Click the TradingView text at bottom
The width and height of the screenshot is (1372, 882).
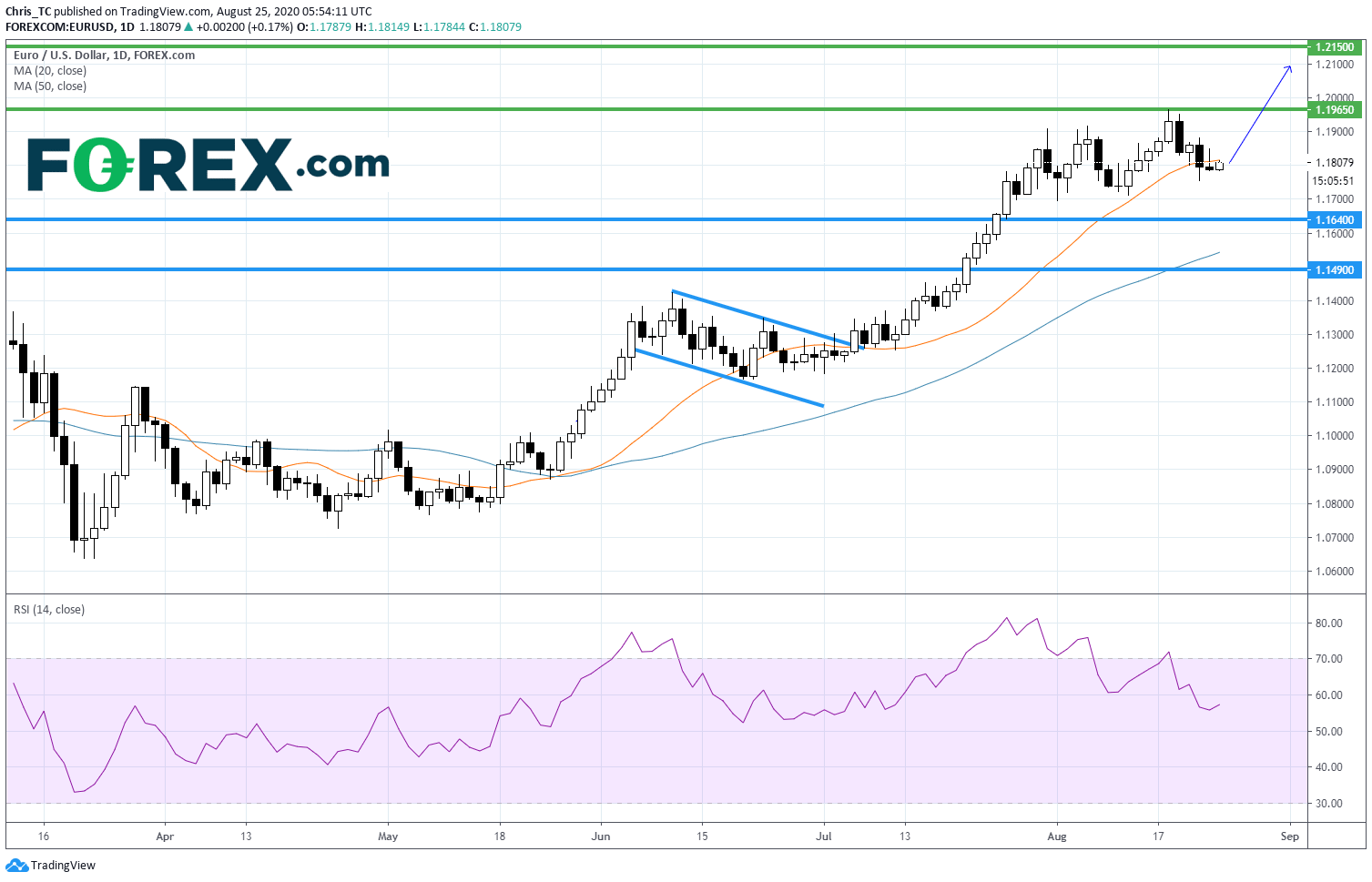[x=63, y=866]
